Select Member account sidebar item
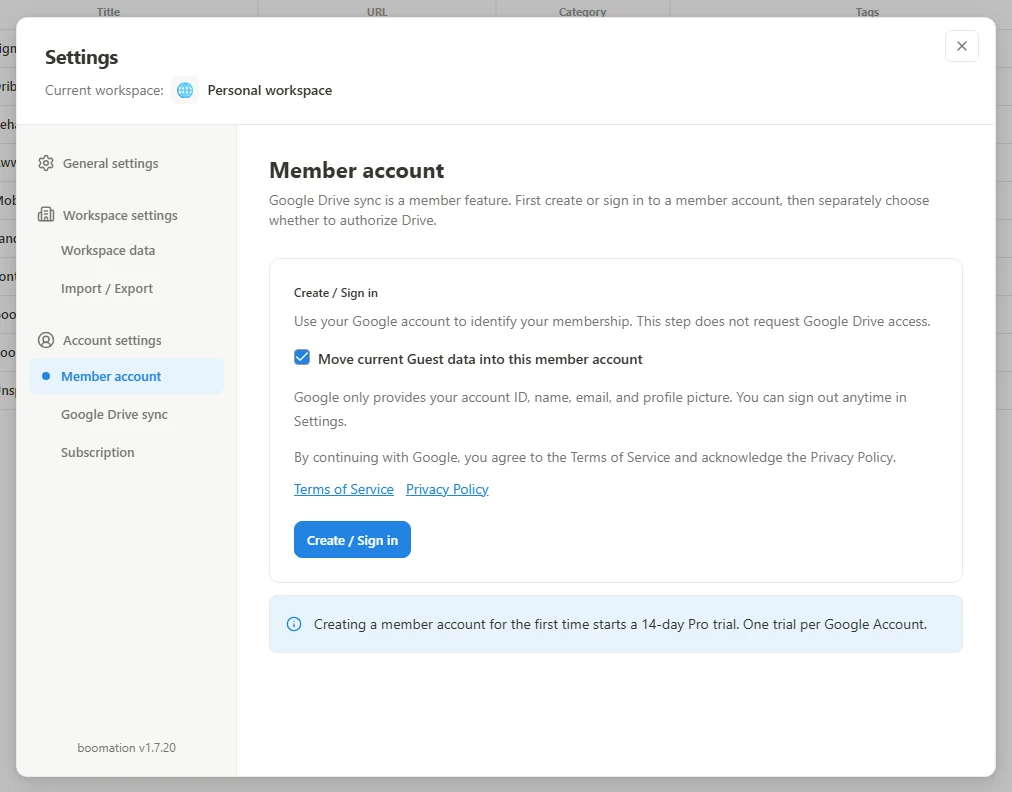 pos(126,376)
